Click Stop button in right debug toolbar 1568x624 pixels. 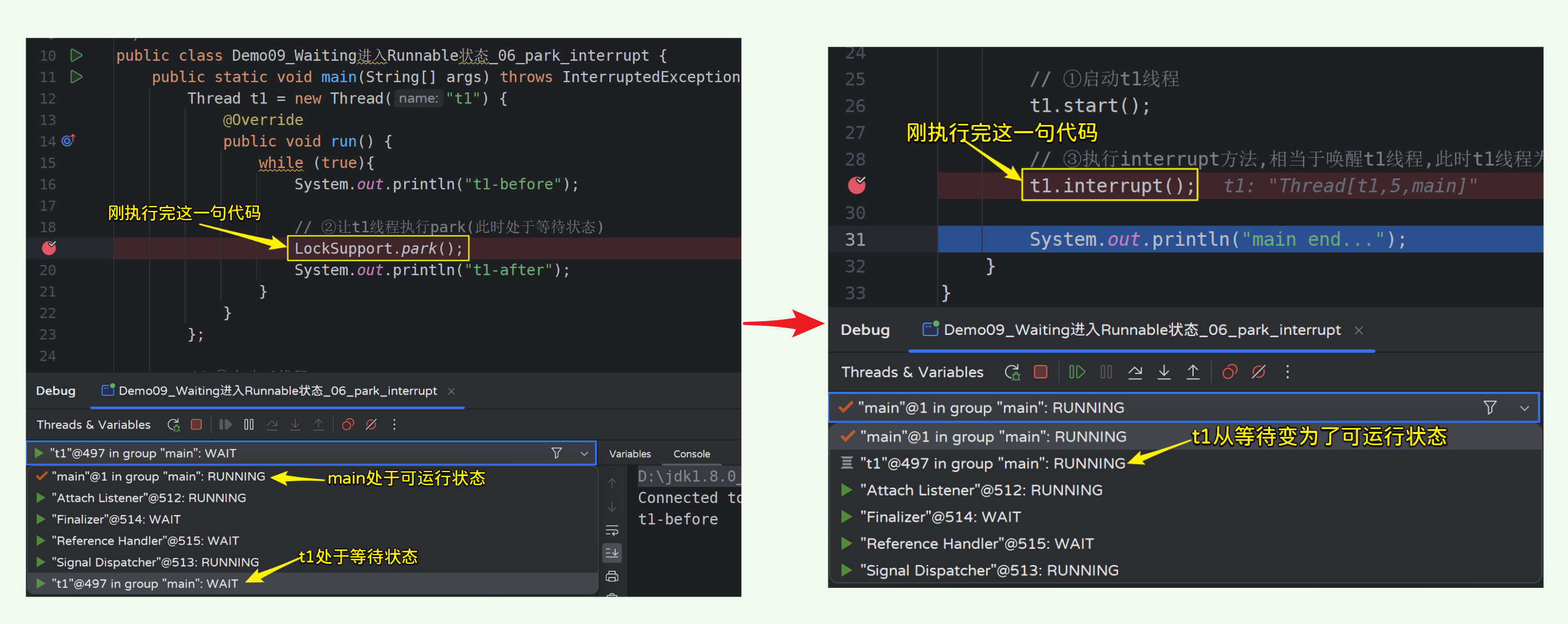tap(1040, 371)
